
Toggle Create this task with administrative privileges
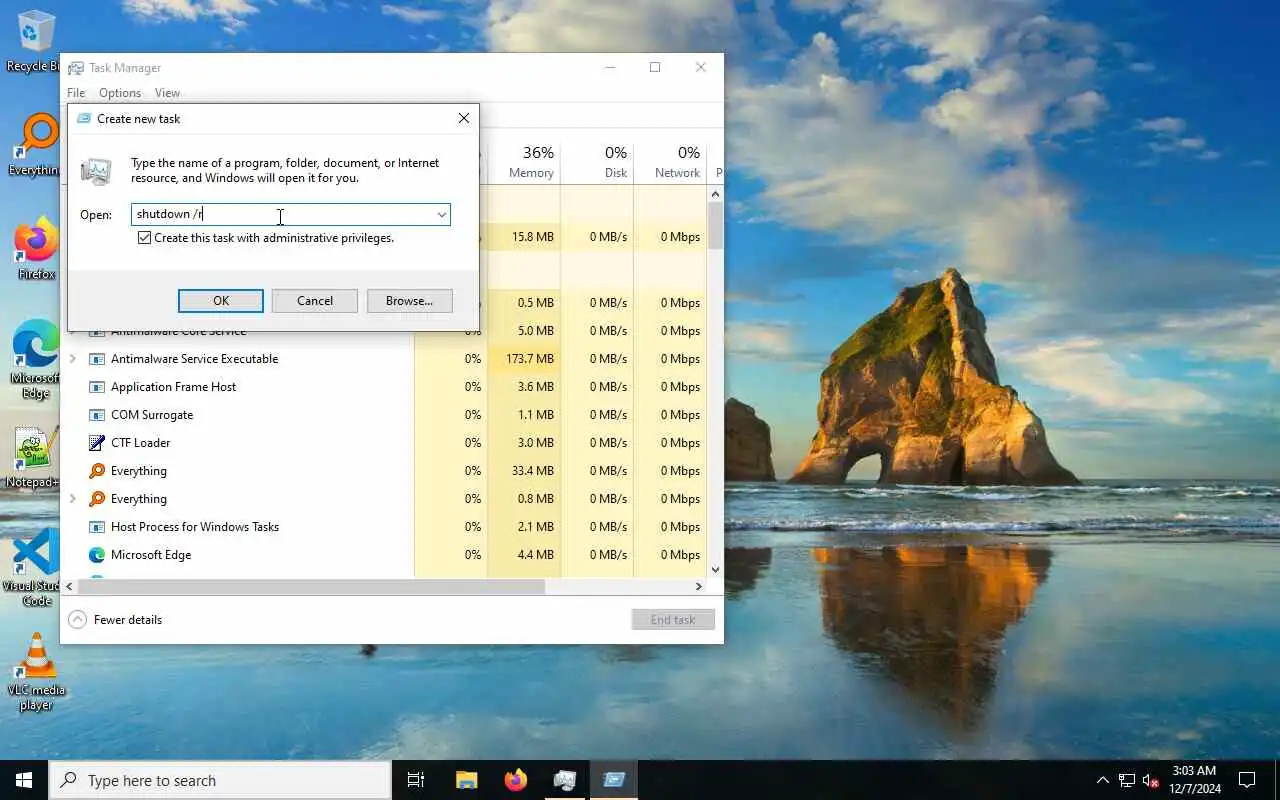(145, 238)
